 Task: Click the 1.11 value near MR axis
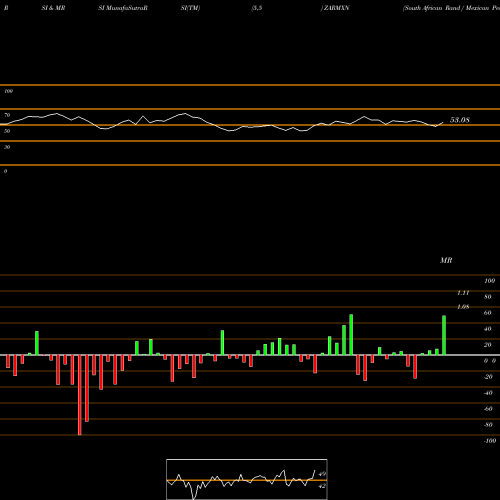(463, 293)
